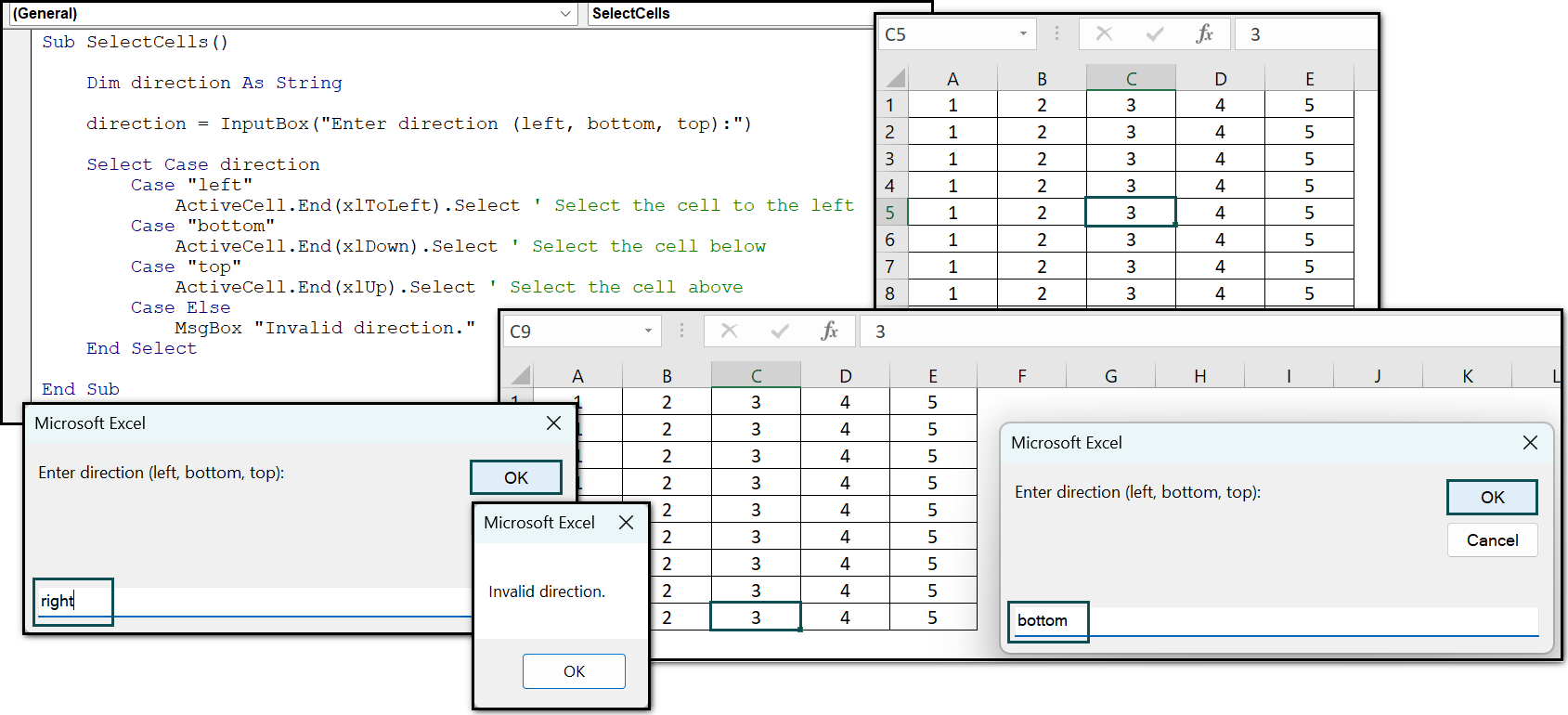Click the input field containing 'bottom'
This screenshot has height=715, width=1568.
[1274, 621]
